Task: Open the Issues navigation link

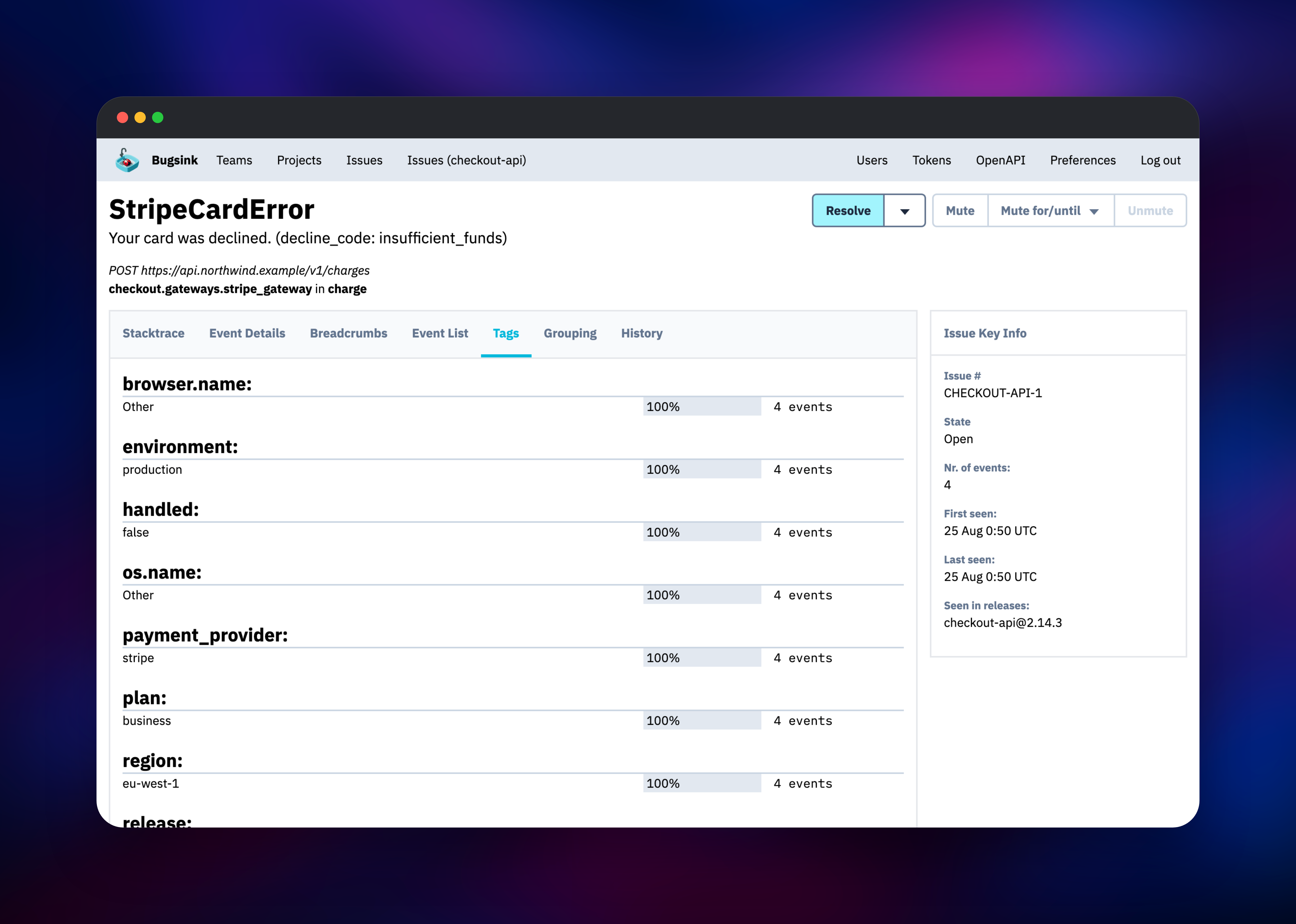Action: (x=364, y=160)
